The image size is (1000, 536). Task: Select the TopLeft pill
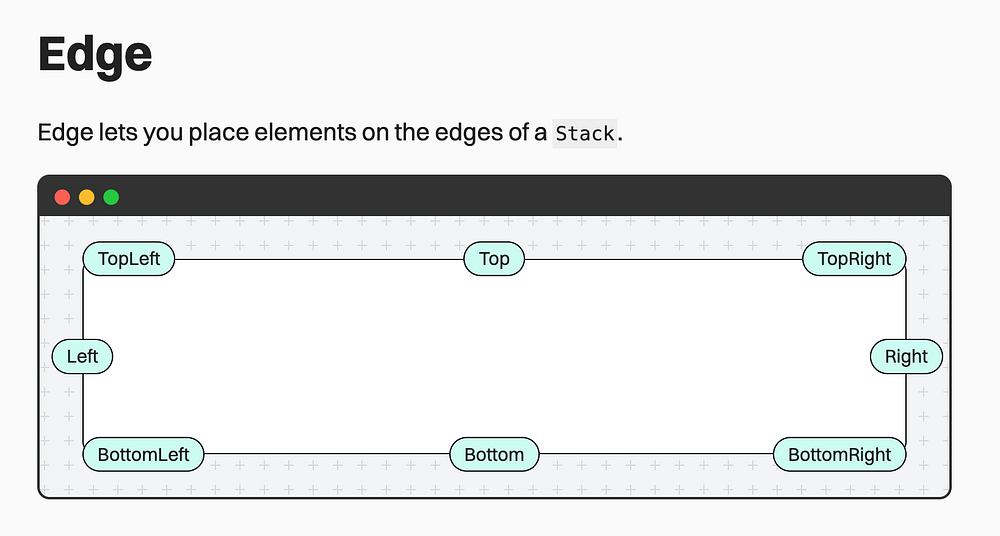tap(129, 259)
